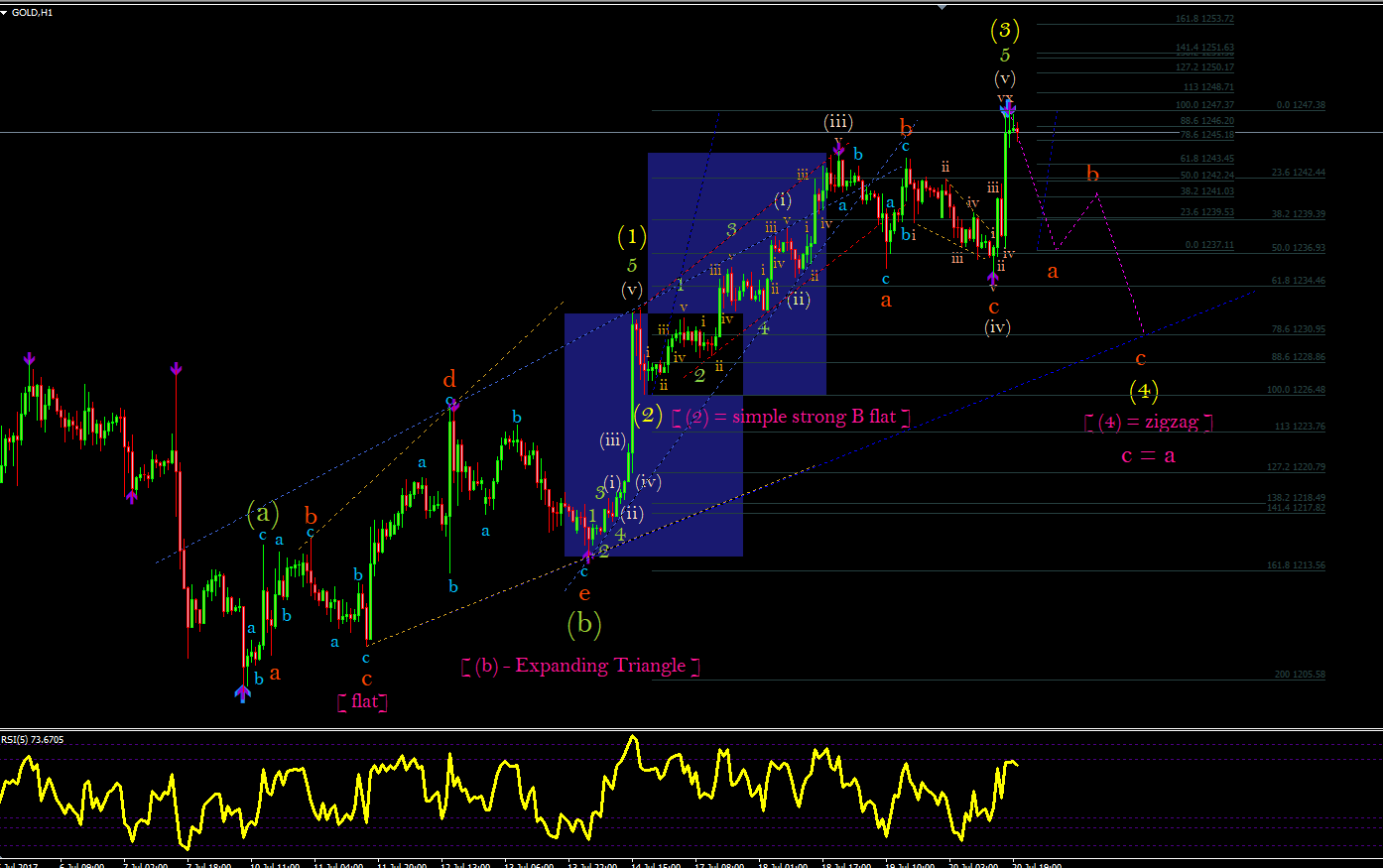The height and width of the screenshot is (868, 1383).
Task: Click the chart shift triangle marker at top
Action: pos(942,7)
